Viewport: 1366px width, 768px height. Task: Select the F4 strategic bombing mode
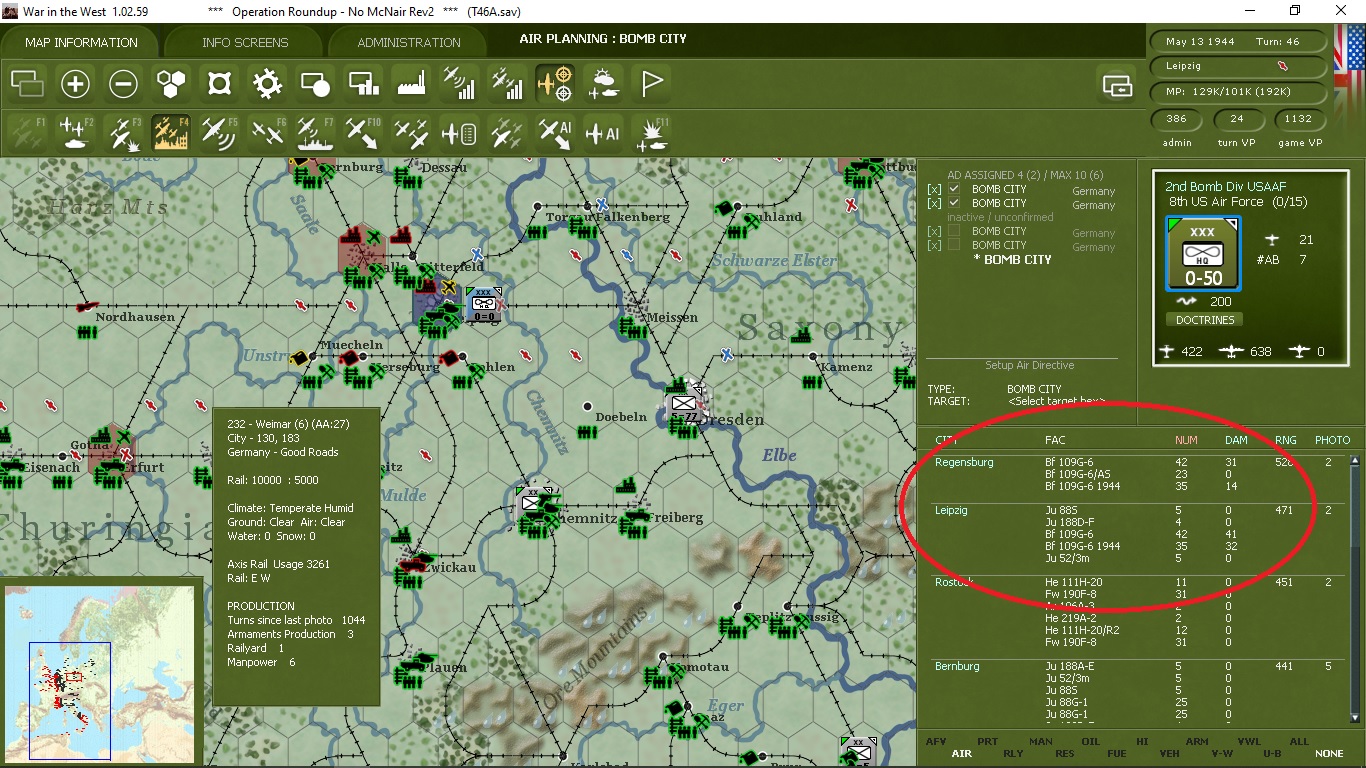[171, 132]
